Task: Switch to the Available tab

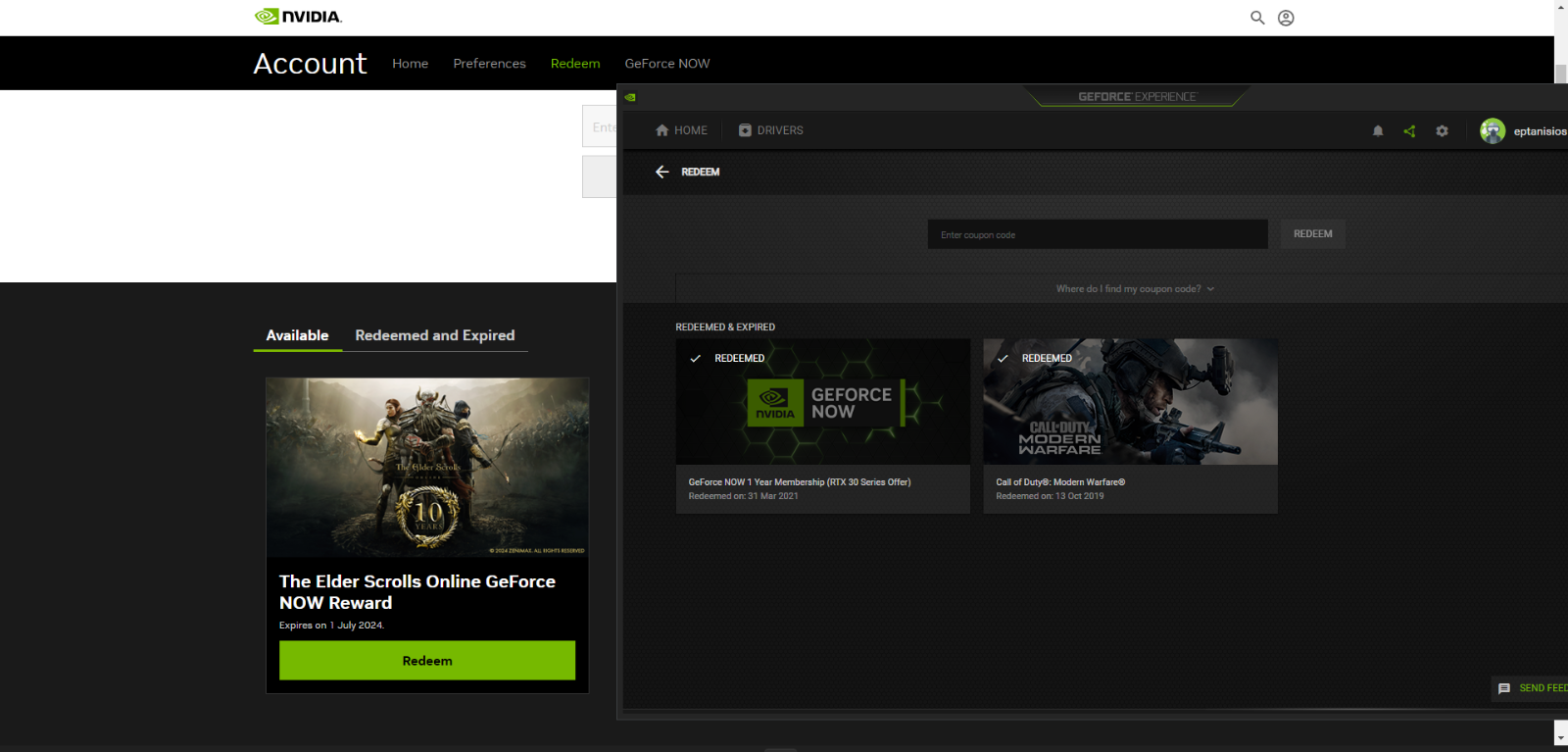Action: pyautogui.click(x=298, y=335)
